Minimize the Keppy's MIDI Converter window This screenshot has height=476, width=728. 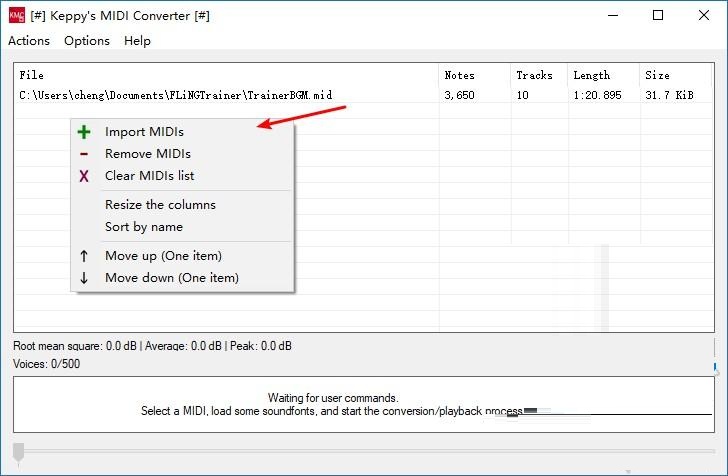click(x=613, y=15)
